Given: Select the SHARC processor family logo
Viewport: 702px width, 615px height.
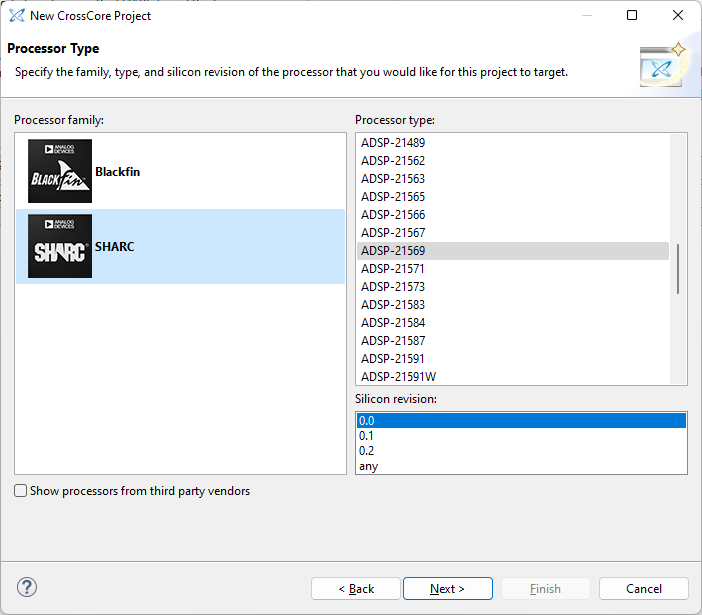Looking at the screenshot, I should click(x=60, y=246).
